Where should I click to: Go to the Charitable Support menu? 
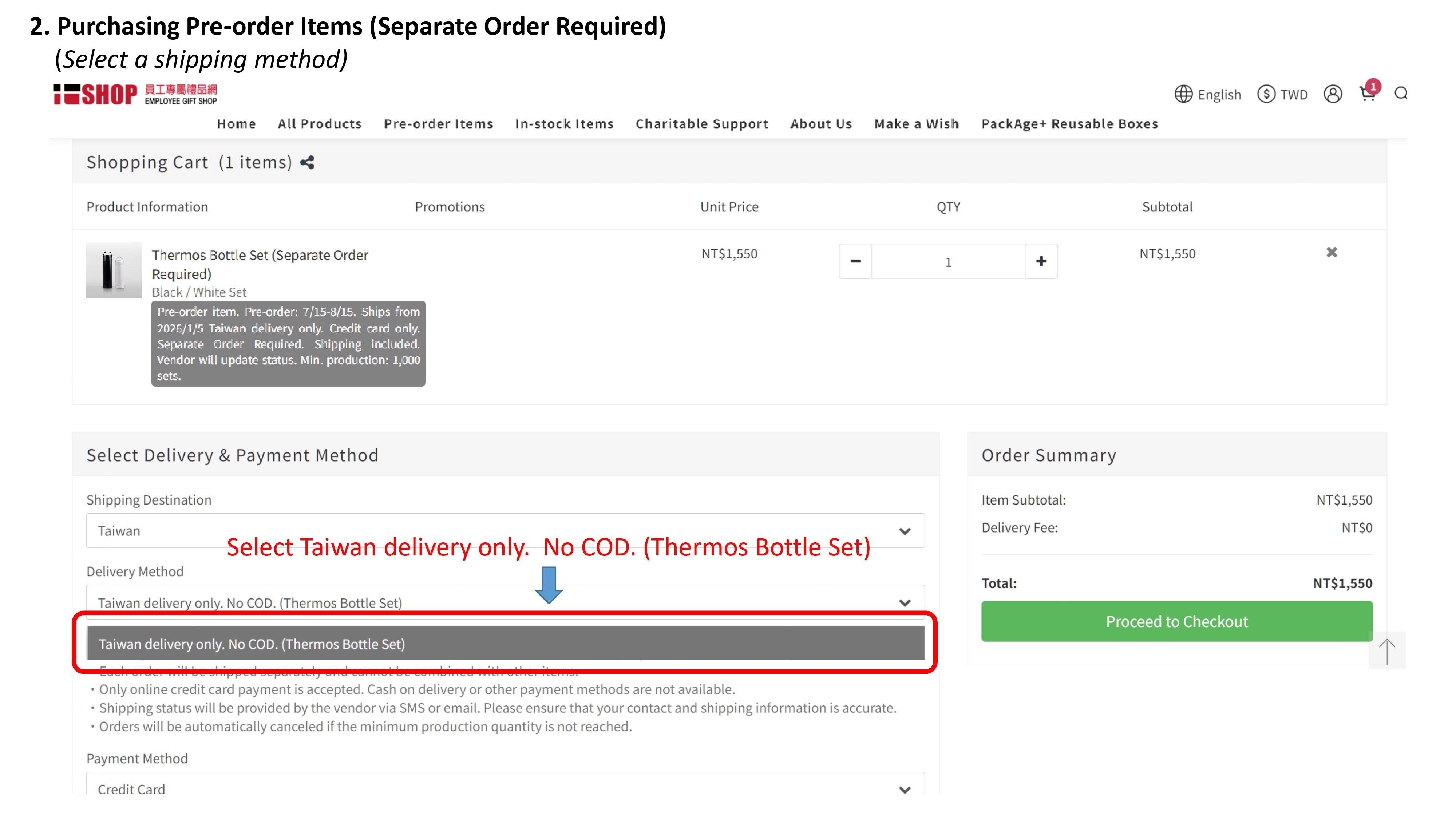click(701, 124)
